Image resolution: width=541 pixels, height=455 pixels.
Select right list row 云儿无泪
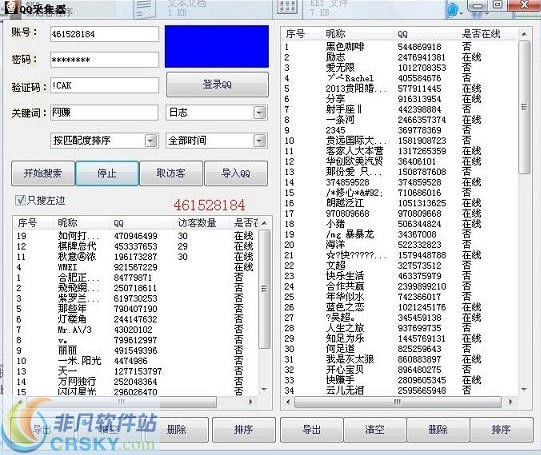point(400,390)
